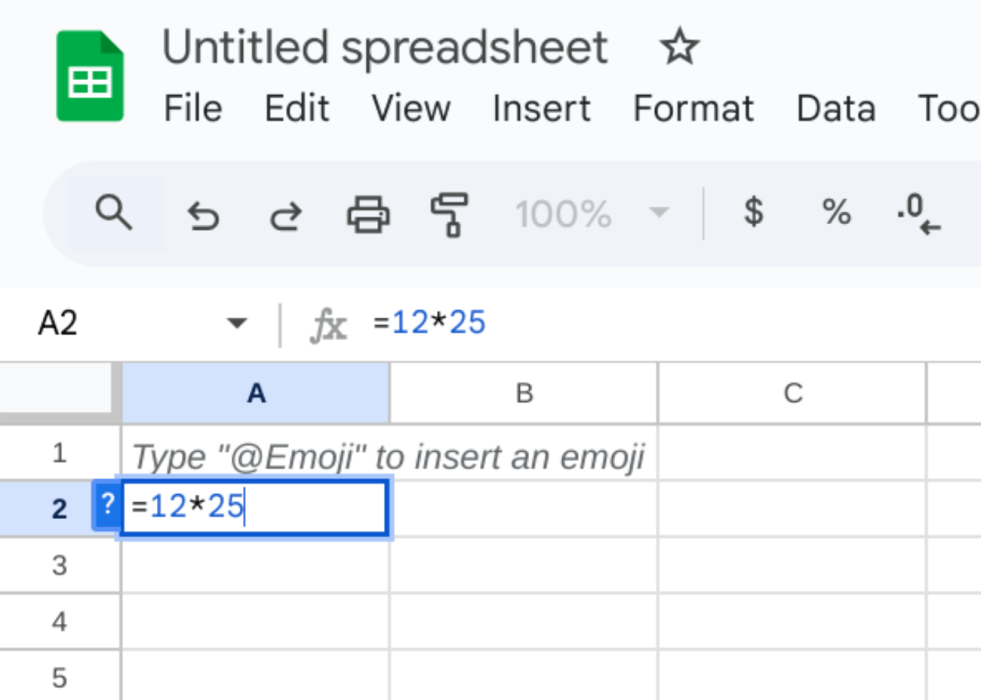981x700 pixels.
Task: Select column B header
Action: 524,393
